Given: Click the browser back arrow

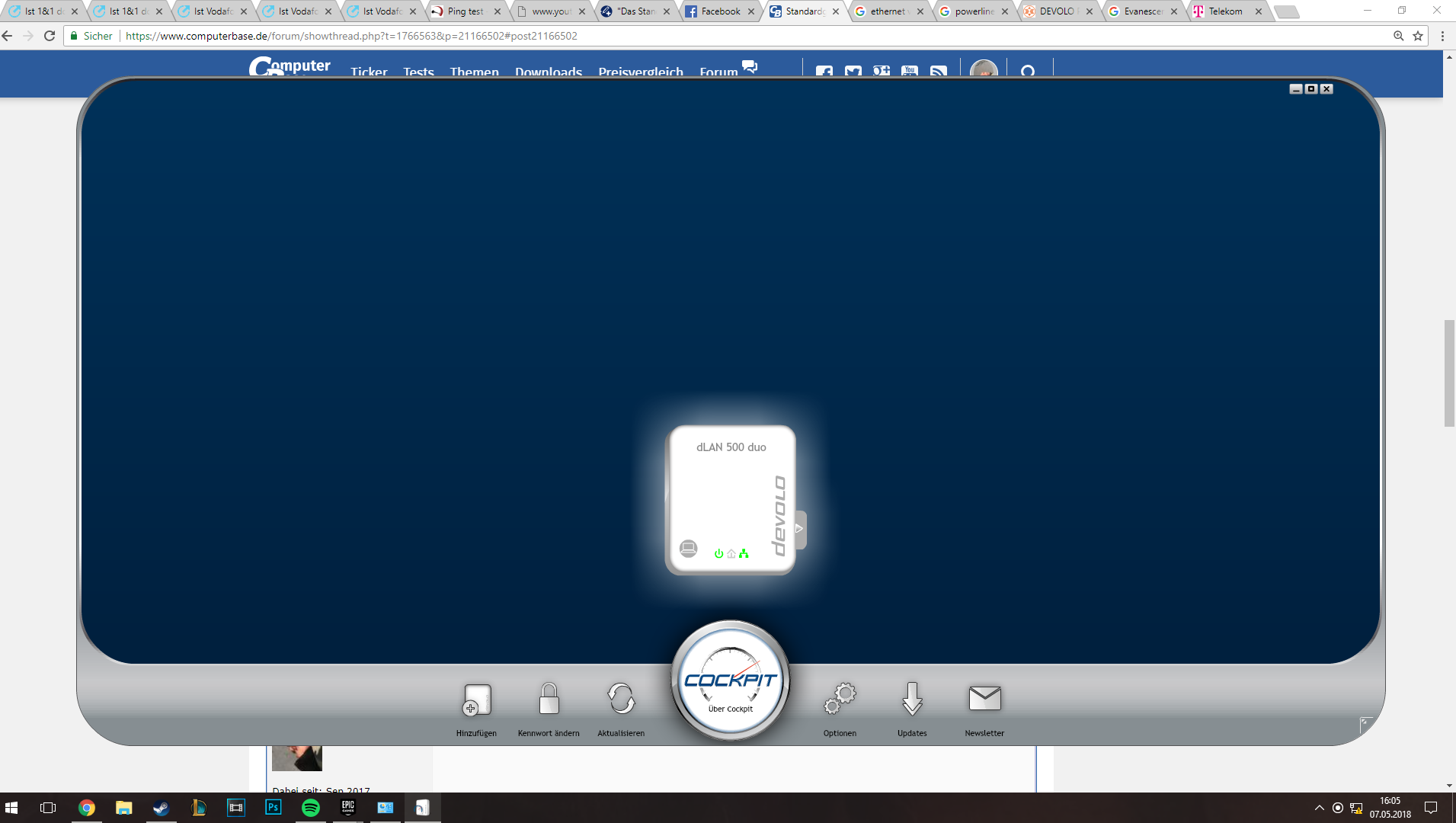Looking at the screenshot, I should point(8,36).
